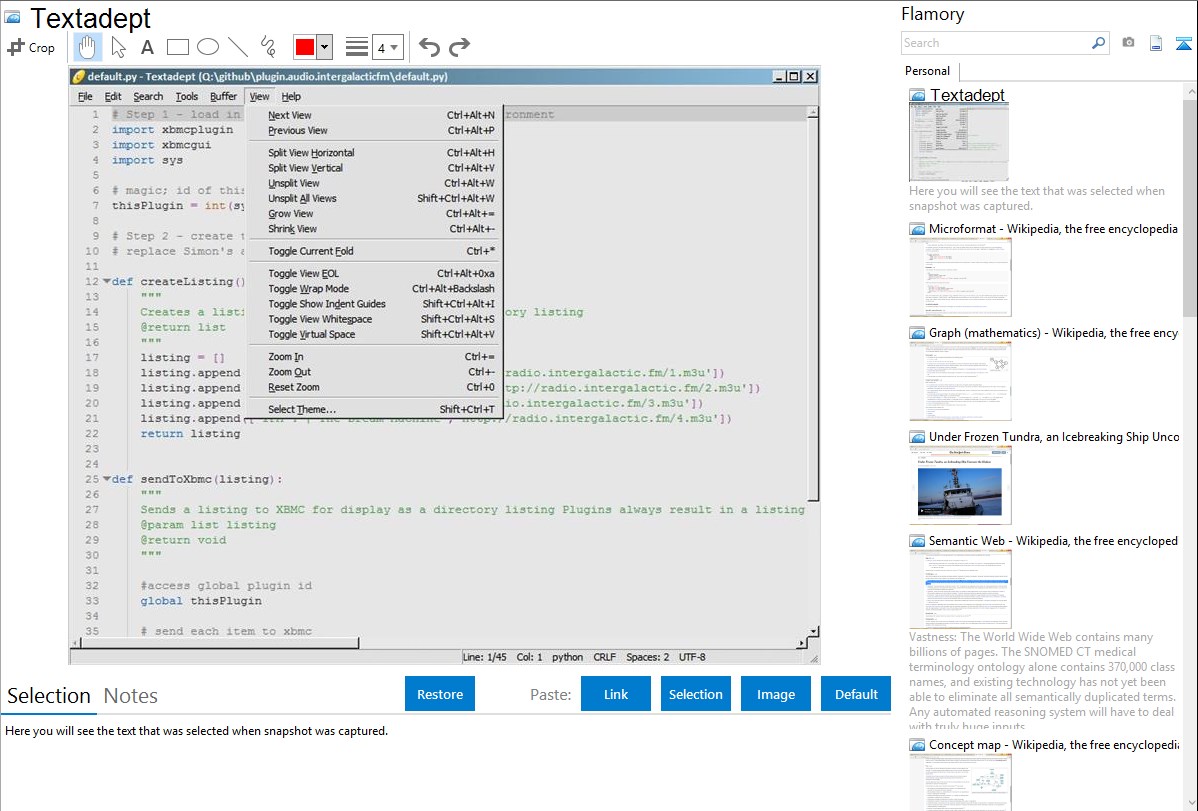Collapse the createListing fold triangle
1198x811 pixels.
click(106, 281)
